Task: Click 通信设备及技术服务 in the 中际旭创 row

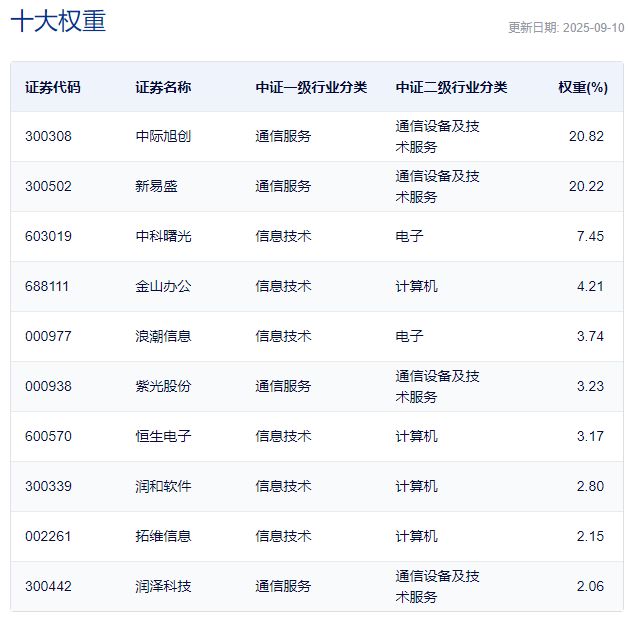Action: pyautogui.click(x=437, y=137)
